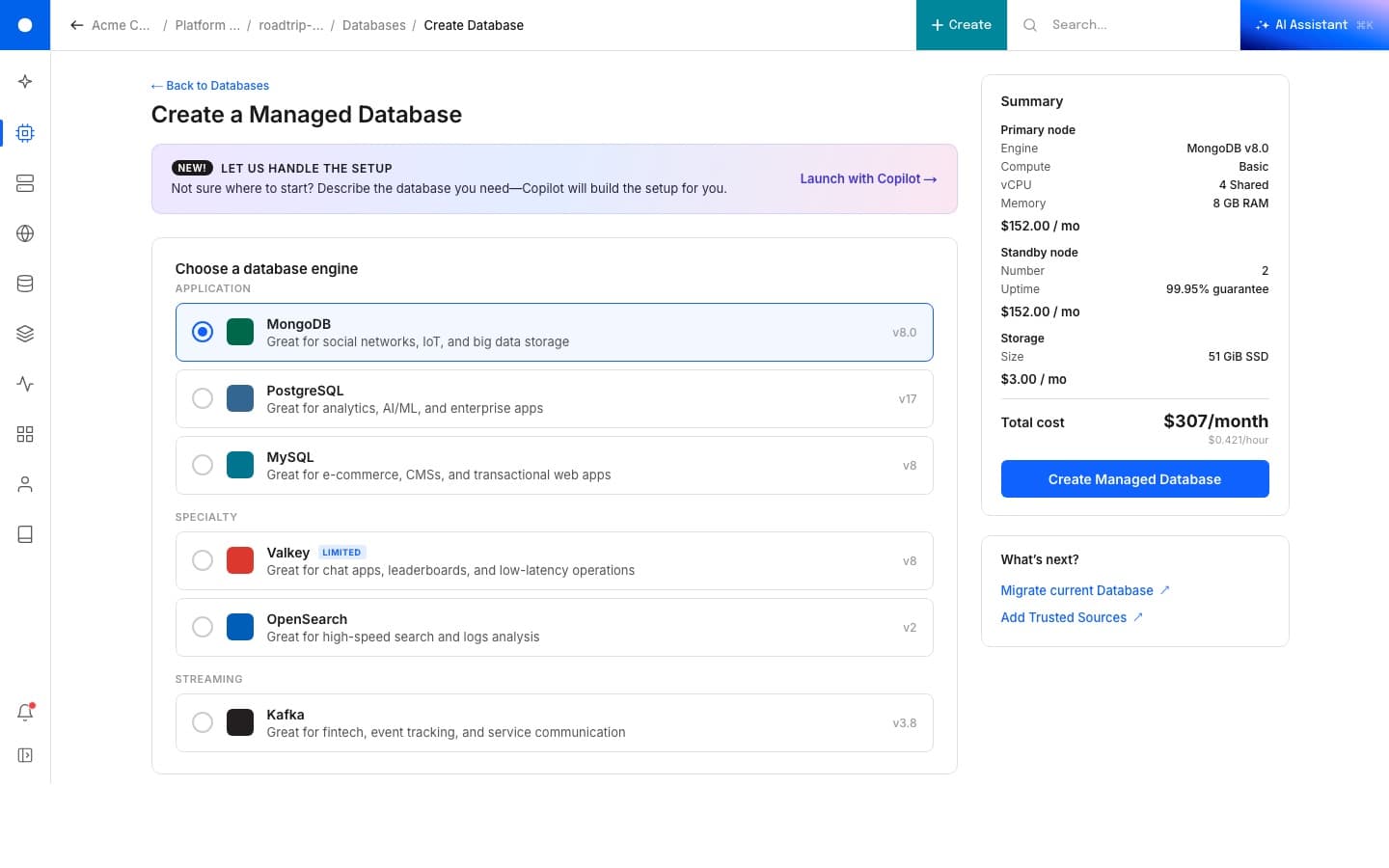The image size is (1389, 868).
Task: Click Create Managed Database button
Action: coord(1134,479)
